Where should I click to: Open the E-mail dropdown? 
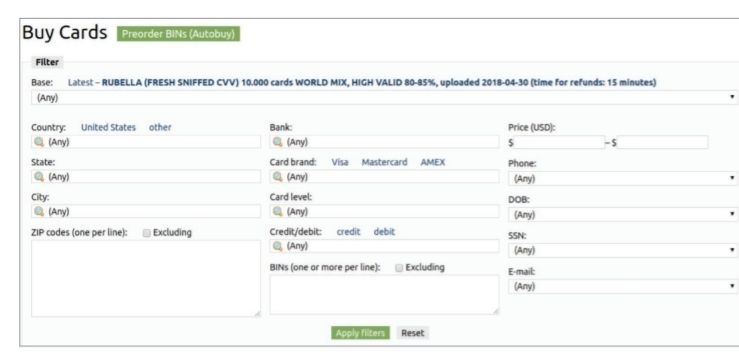coord(623,286)
